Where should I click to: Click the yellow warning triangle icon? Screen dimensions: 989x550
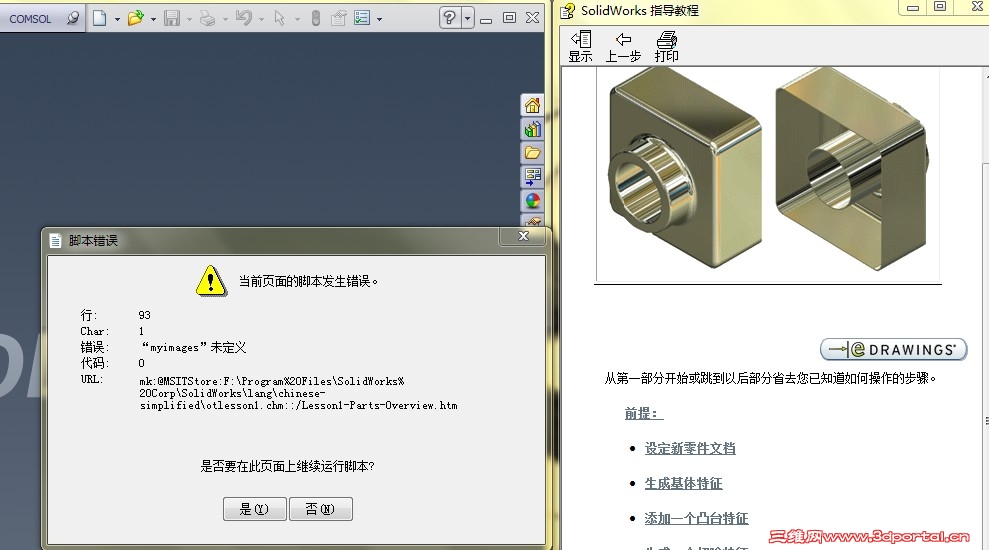pyautogui.click(x=211, y=281)
